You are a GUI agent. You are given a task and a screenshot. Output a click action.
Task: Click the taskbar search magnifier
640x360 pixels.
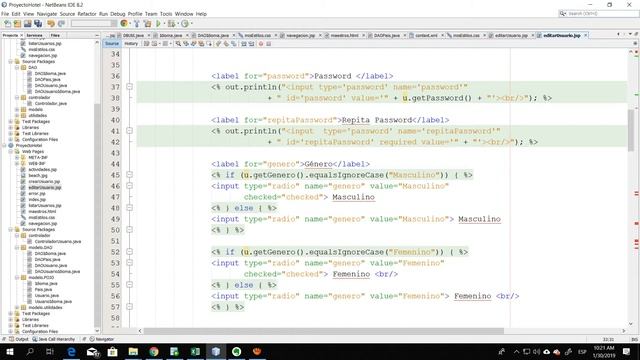coord(30,351)
